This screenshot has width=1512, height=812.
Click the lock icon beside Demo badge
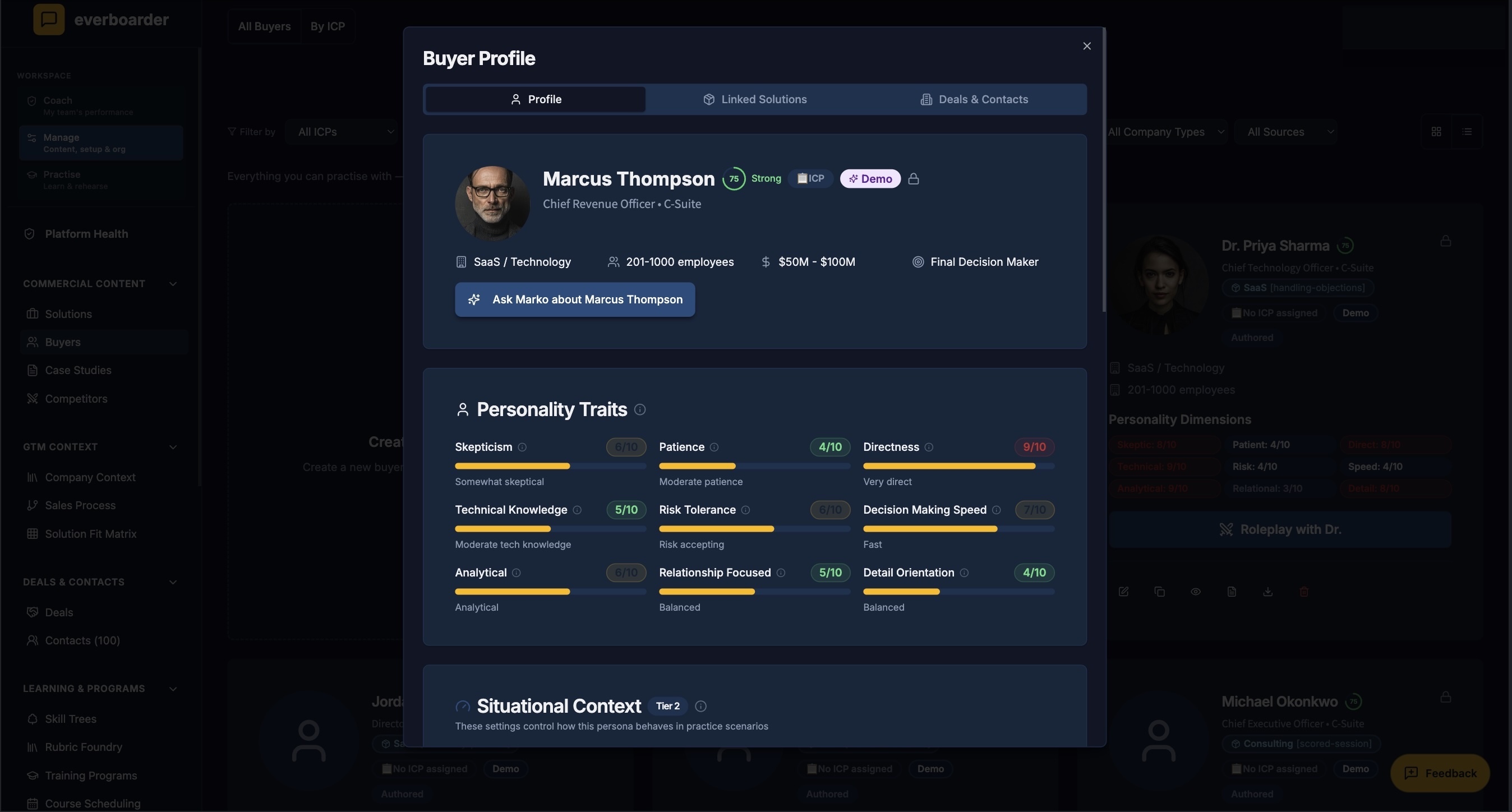tap(913, 179)
